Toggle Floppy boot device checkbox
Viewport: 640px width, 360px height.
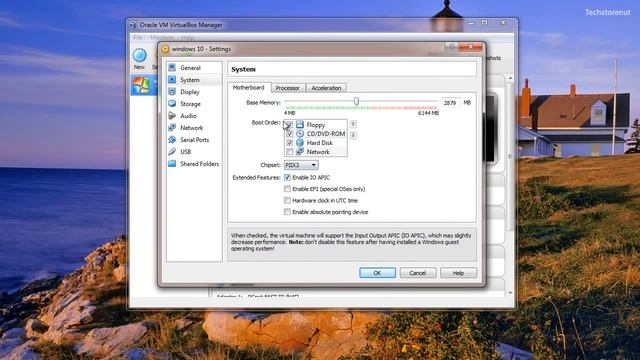(x=289, y=124)
